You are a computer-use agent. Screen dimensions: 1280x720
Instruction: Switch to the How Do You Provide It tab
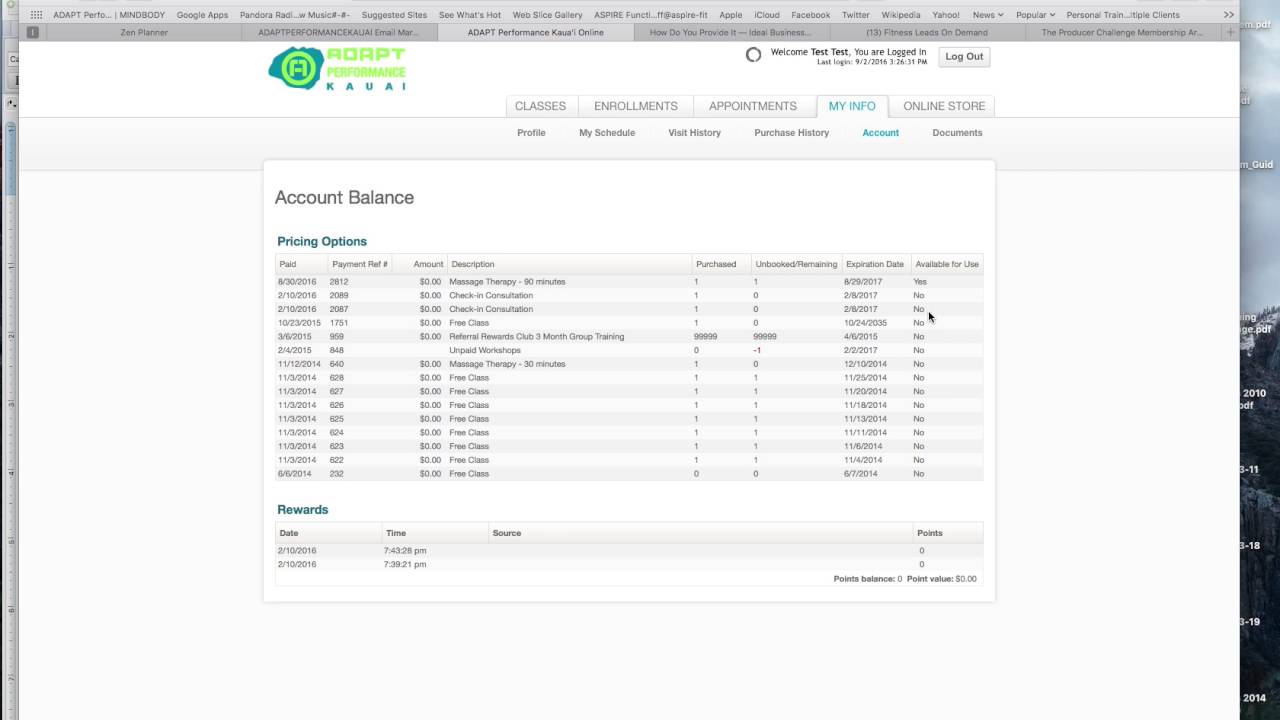[x=730, y=32]
